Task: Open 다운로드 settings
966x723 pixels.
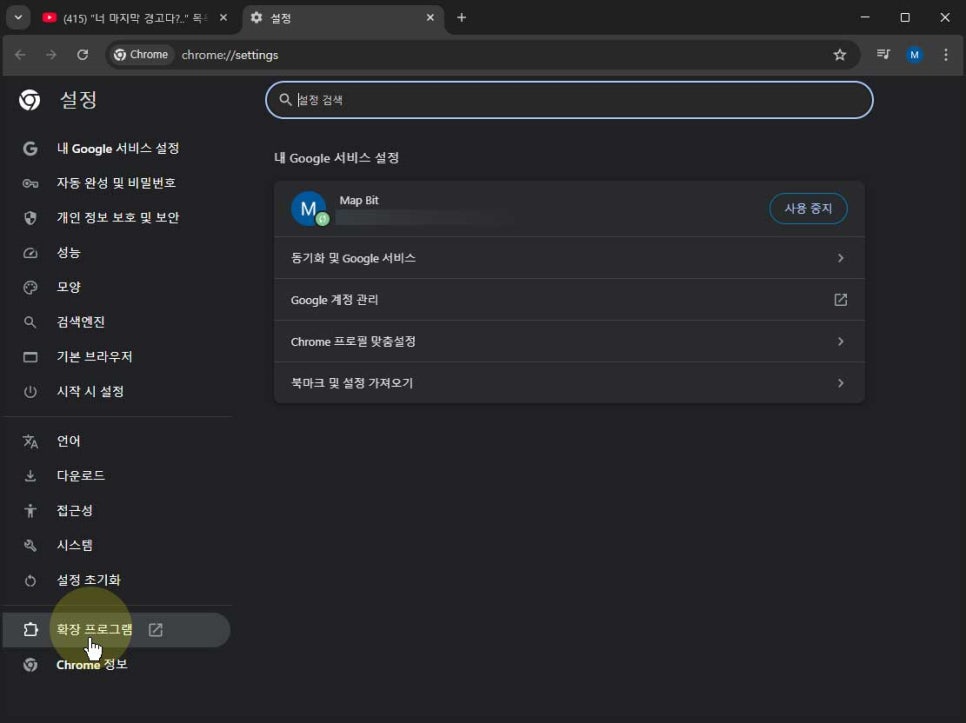Action: (80, 476)
